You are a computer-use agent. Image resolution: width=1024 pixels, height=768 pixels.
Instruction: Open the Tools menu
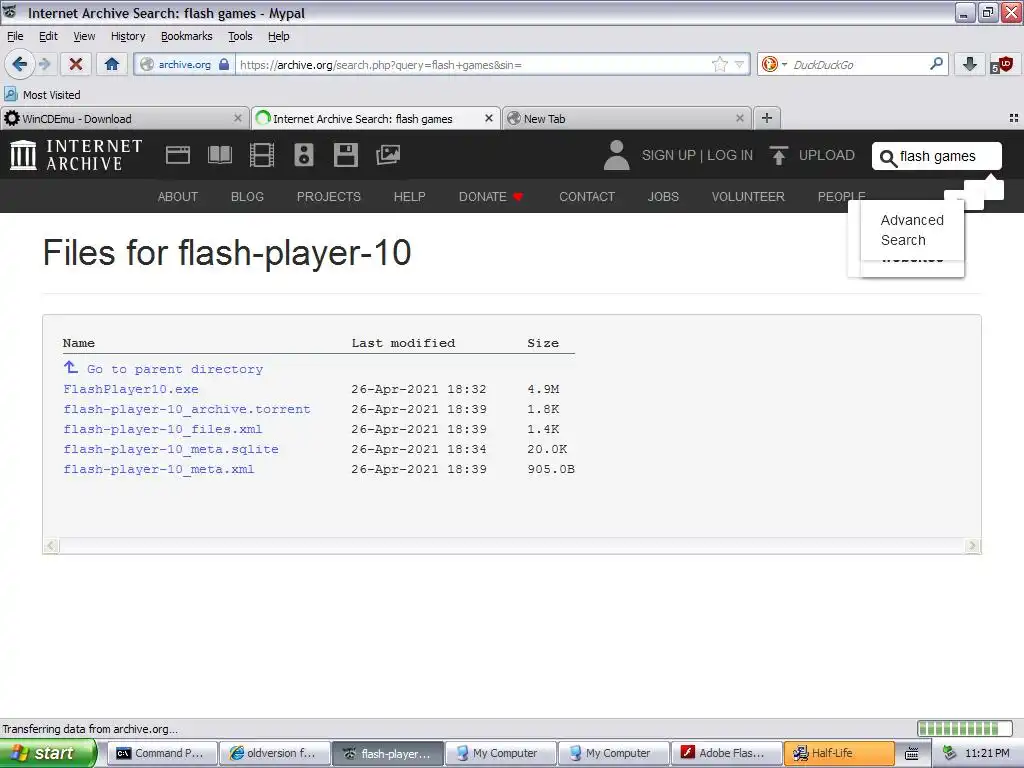(x=240, y=36)
